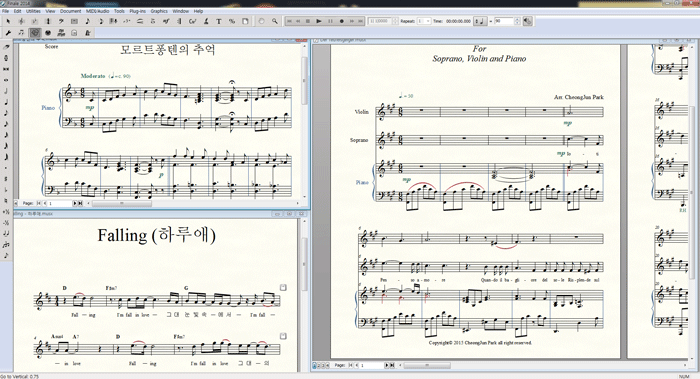Stop playback with the Stop button

coord(308,21)
